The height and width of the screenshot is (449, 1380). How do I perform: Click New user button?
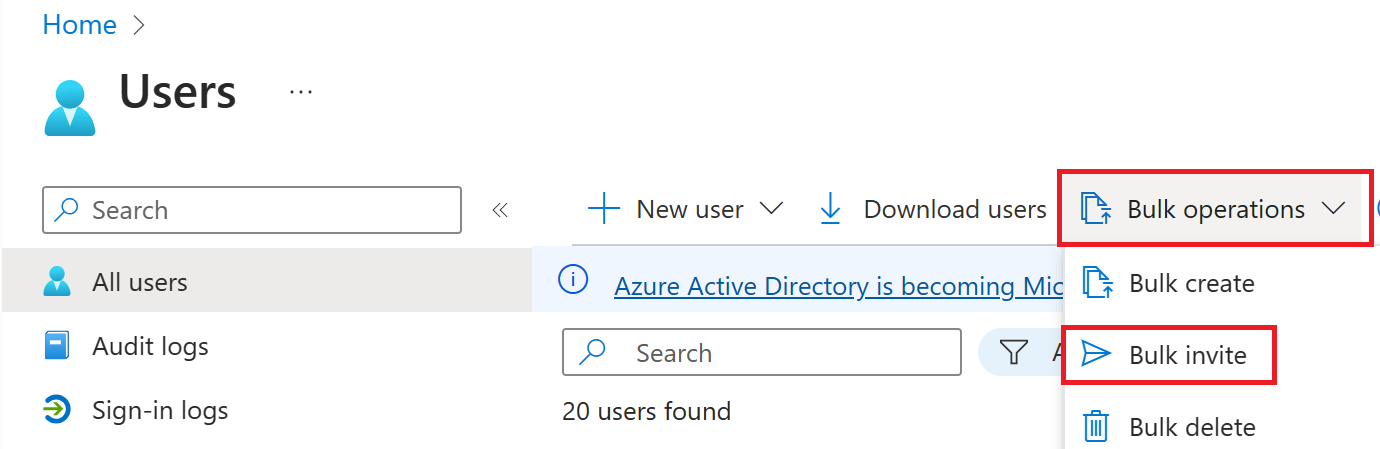click(x=685, y=209)
